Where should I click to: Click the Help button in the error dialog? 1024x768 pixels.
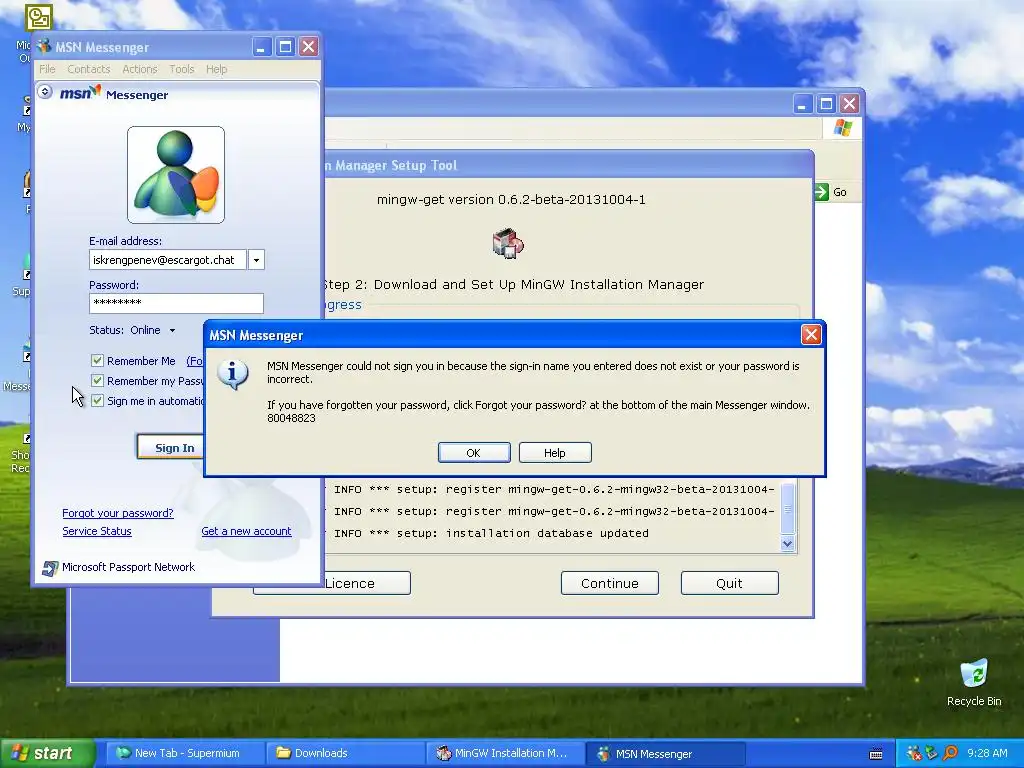[554, 453]
